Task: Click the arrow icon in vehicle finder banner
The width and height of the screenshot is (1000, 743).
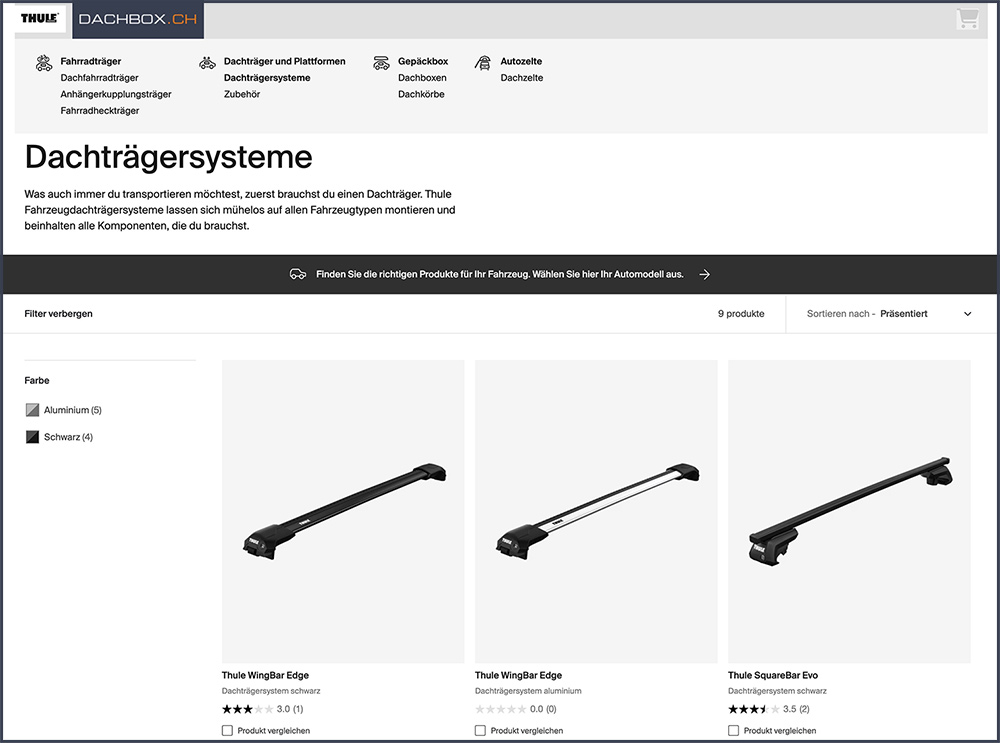Action: [x=705, y=274]
